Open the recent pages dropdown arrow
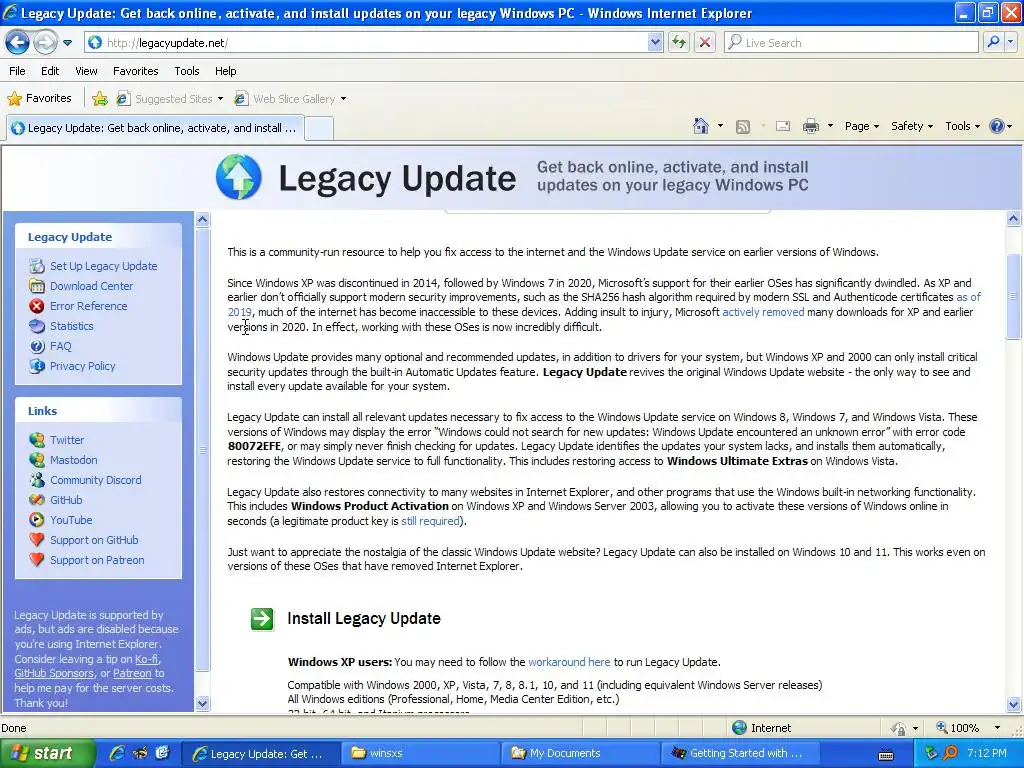Image resolution: width=1024 pixels, height=768 pixels. 67,43
